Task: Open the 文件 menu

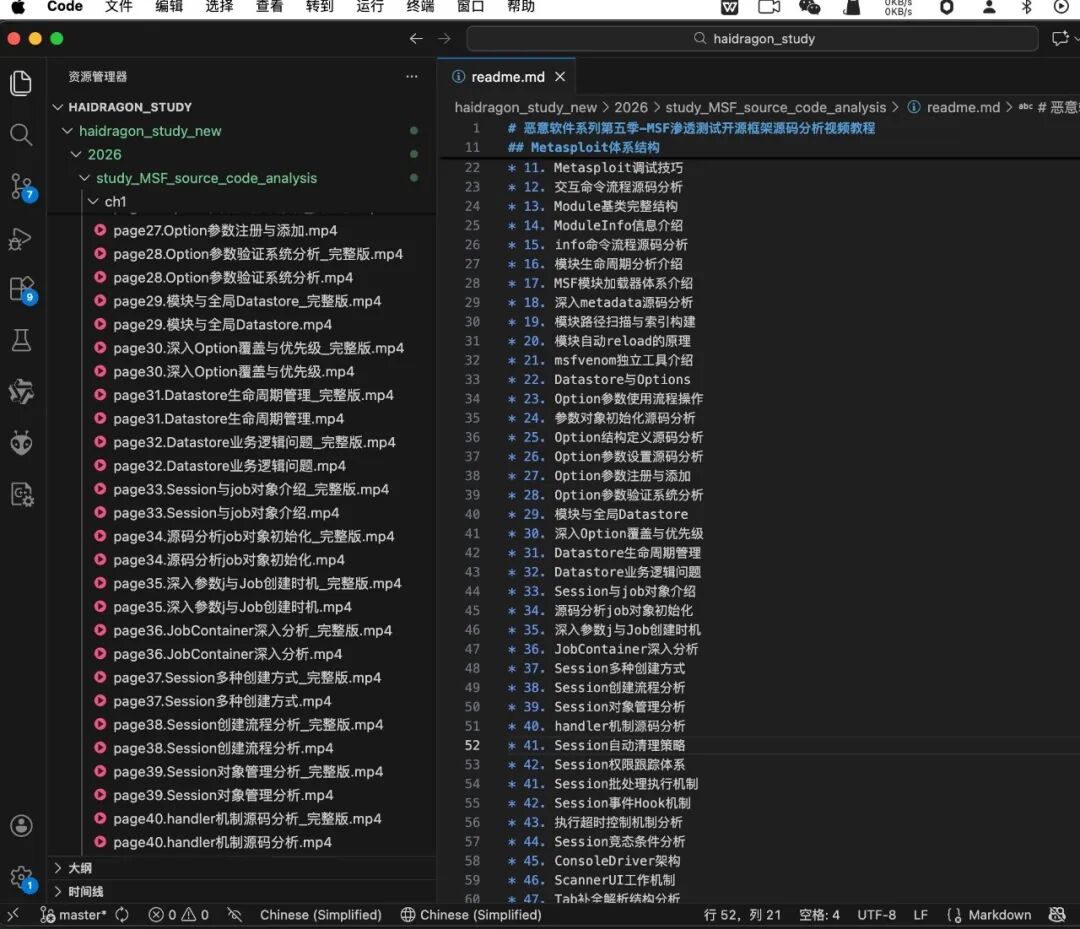Action: pyautogui.click(x=118, y=6)
